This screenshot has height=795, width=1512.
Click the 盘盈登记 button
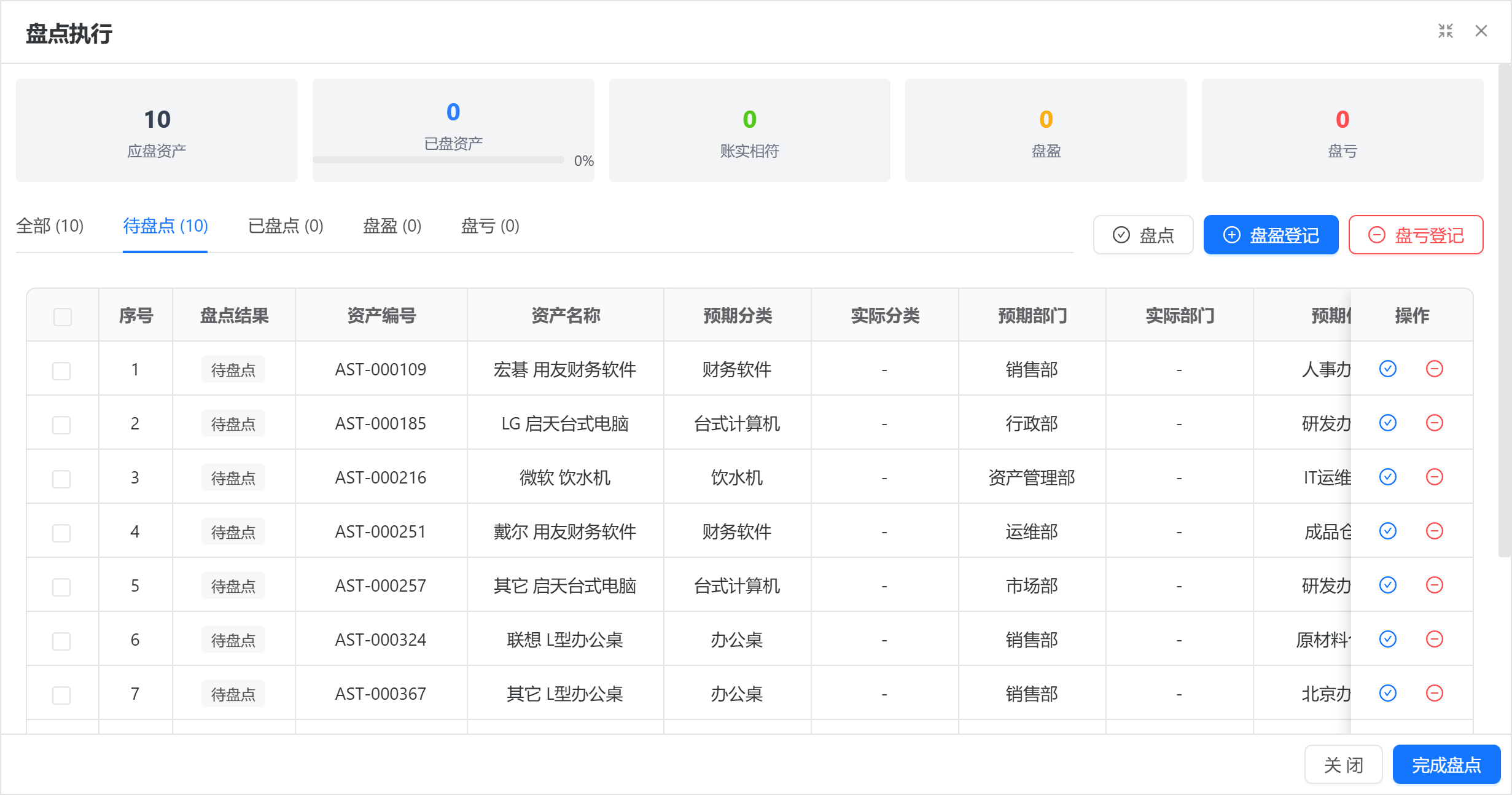(x=1271, y=235)
